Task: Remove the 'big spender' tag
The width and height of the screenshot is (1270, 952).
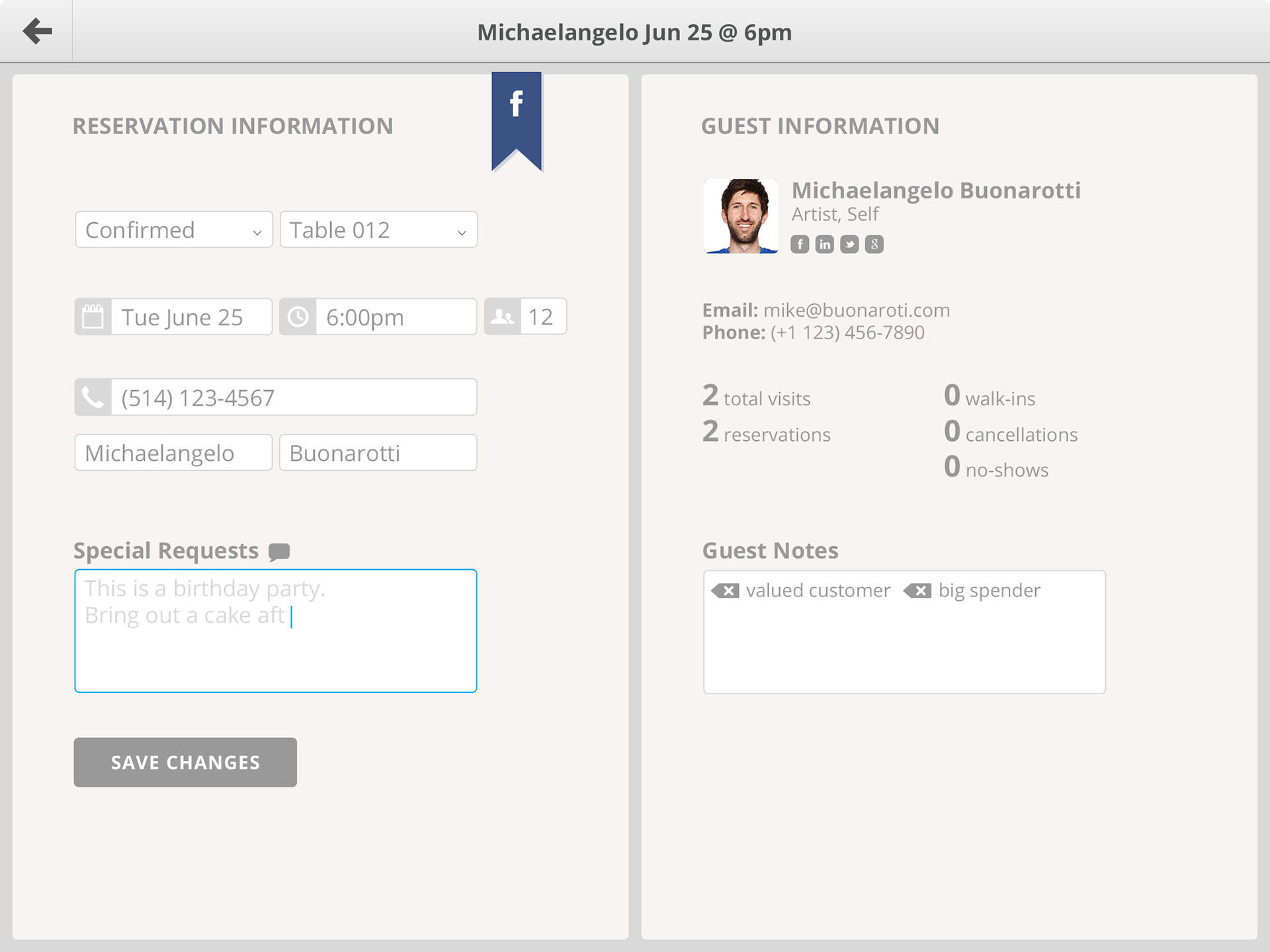Action: (918, 591)
